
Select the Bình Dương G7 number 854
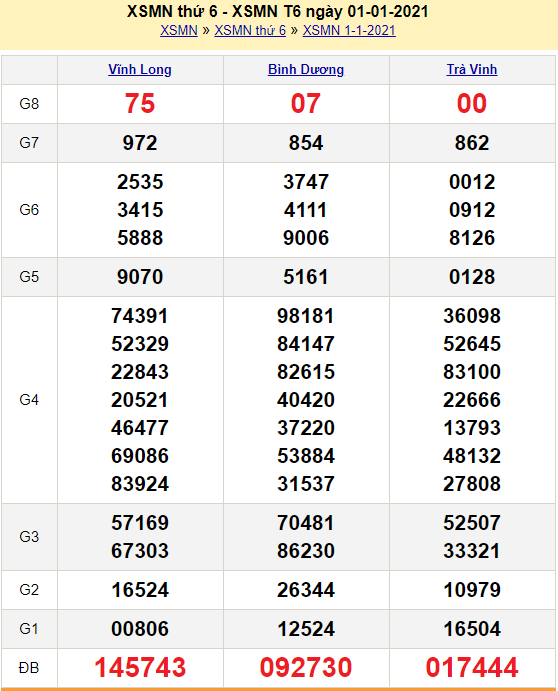tap(306, 143)
